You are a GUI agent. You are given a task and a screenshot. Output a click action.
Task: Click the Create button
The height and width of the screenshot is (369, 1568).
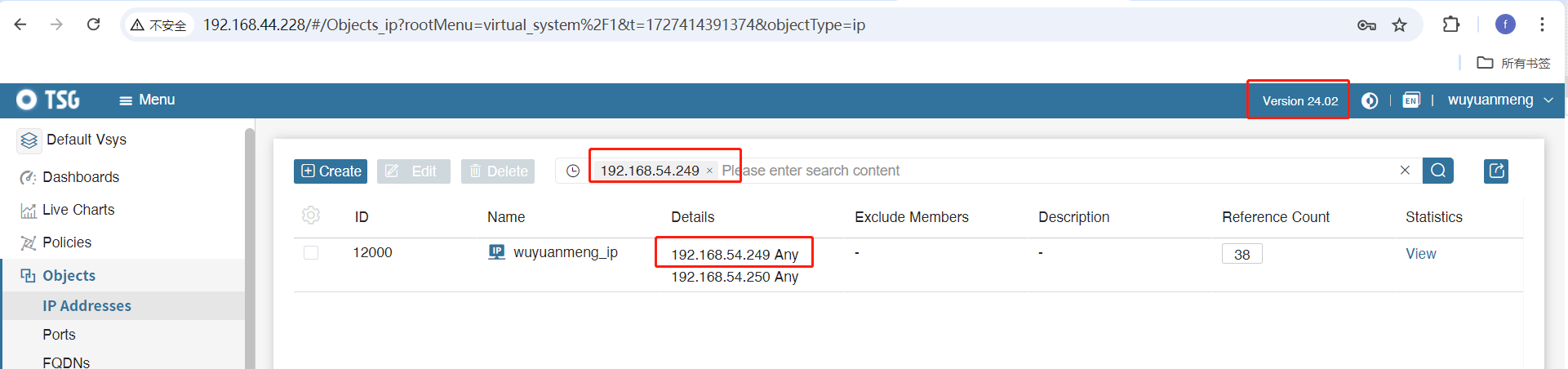[x=331, y=171]
